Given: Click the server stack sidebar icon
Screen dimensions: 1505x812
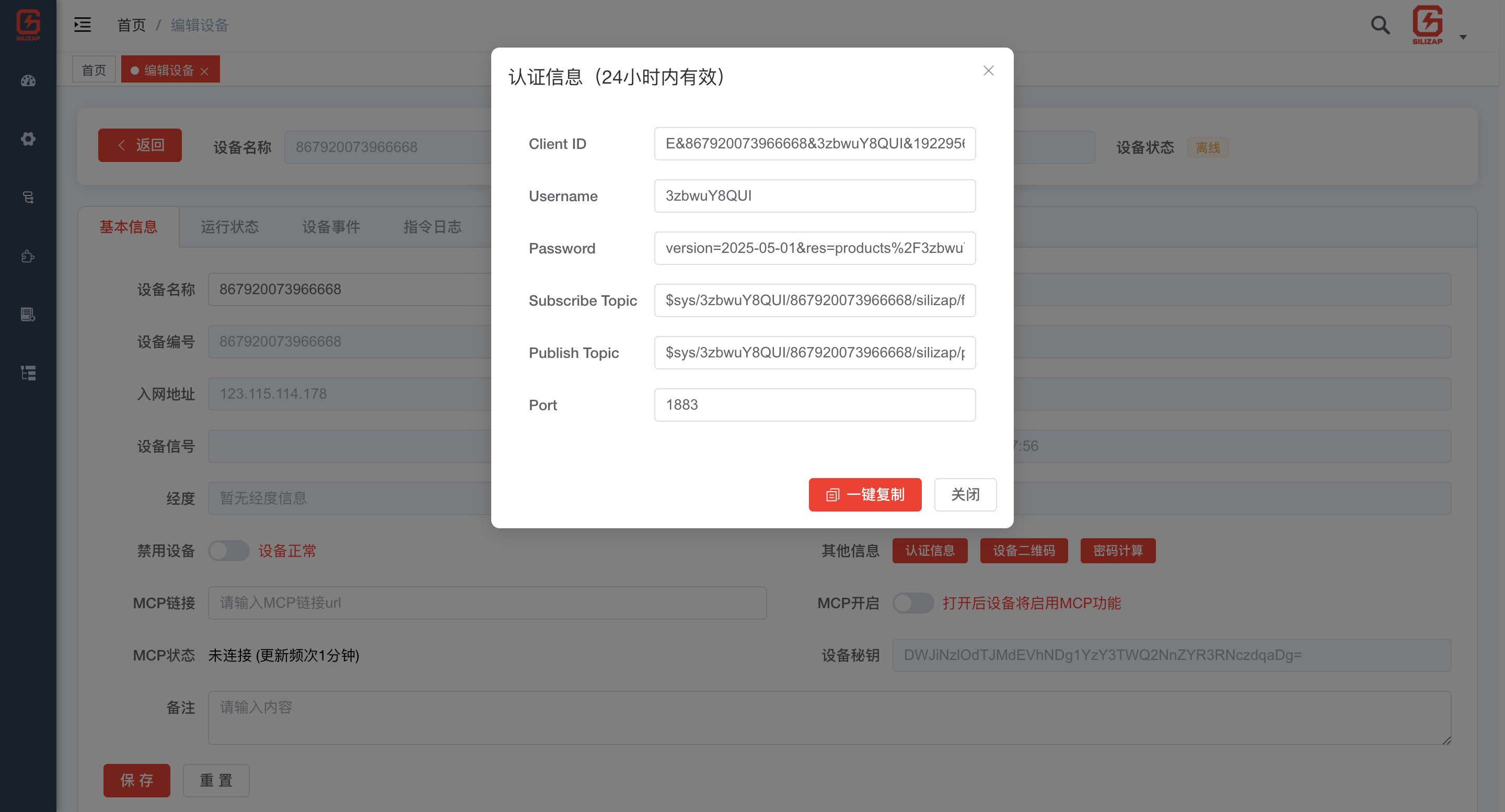Looking at the screenshot, I should [28, 198].
